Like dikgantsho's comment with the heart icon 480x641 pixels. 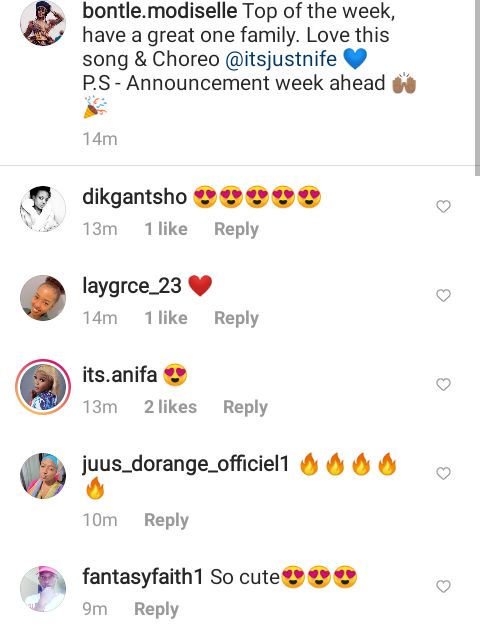(443, 206)
